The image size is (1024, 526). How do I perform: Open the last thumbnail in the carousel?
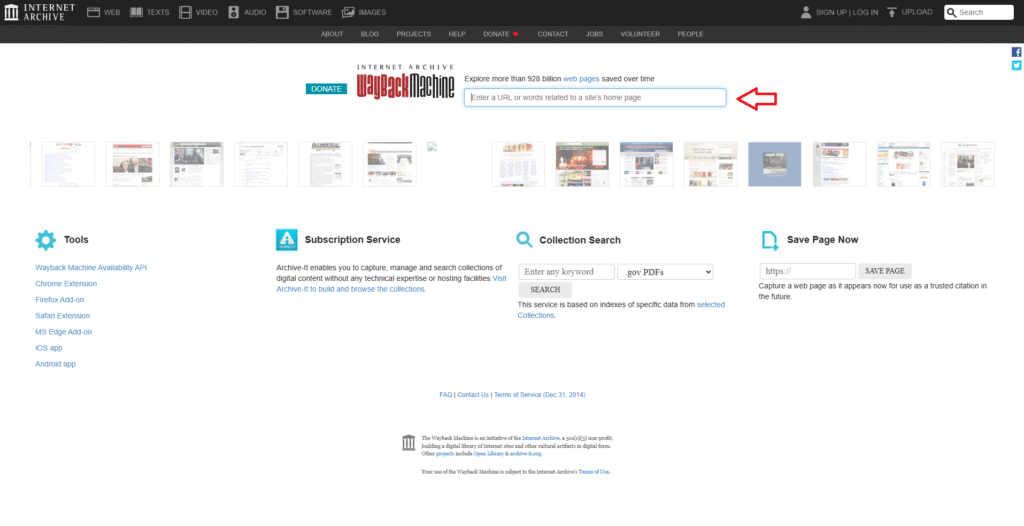[967, 165]
